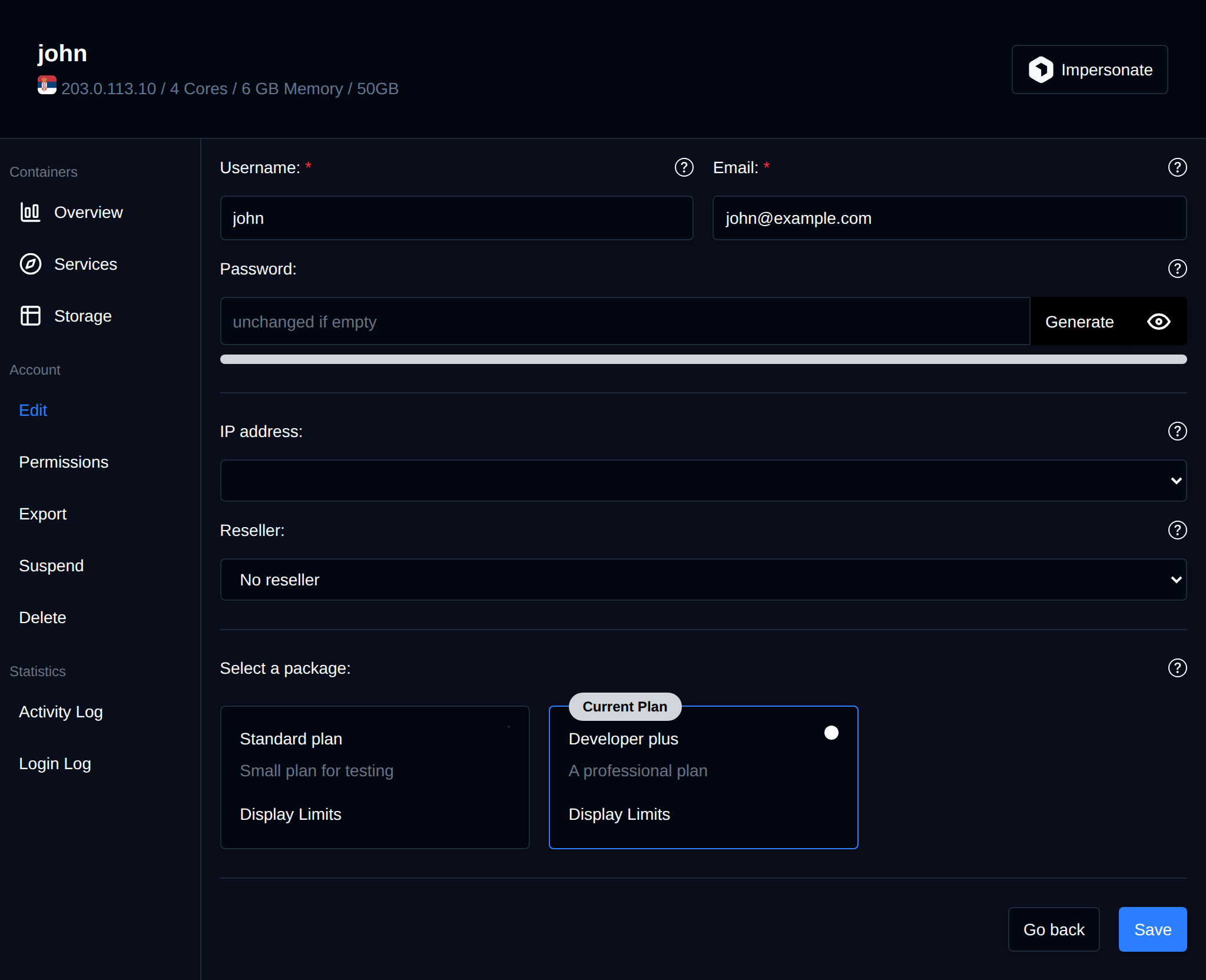Screen dimensions: 1206x980
Task: Click the Account section label
Action: point(35,370)
